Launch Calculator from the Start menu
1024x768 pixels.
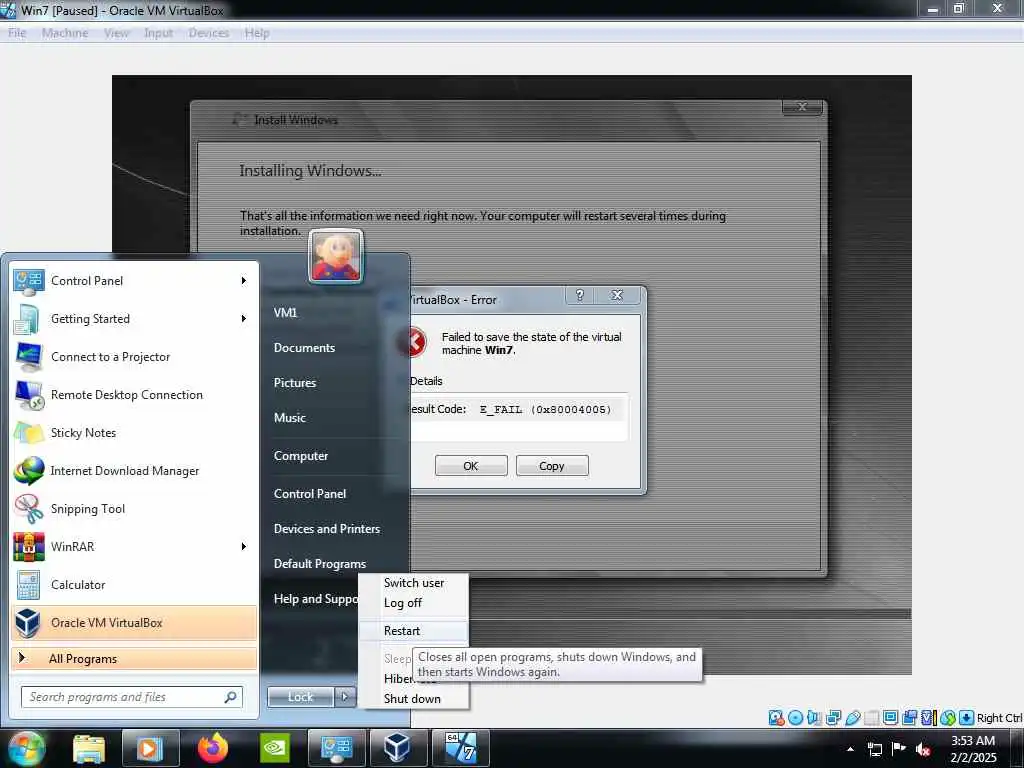134,584
